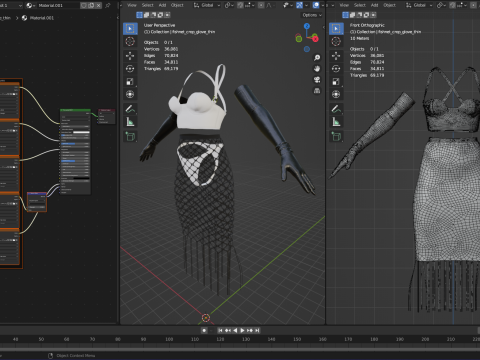This screenshot has width=480, height=360.
Task: Open gizmo settings dropdown arrow
Action: [305, 5]
